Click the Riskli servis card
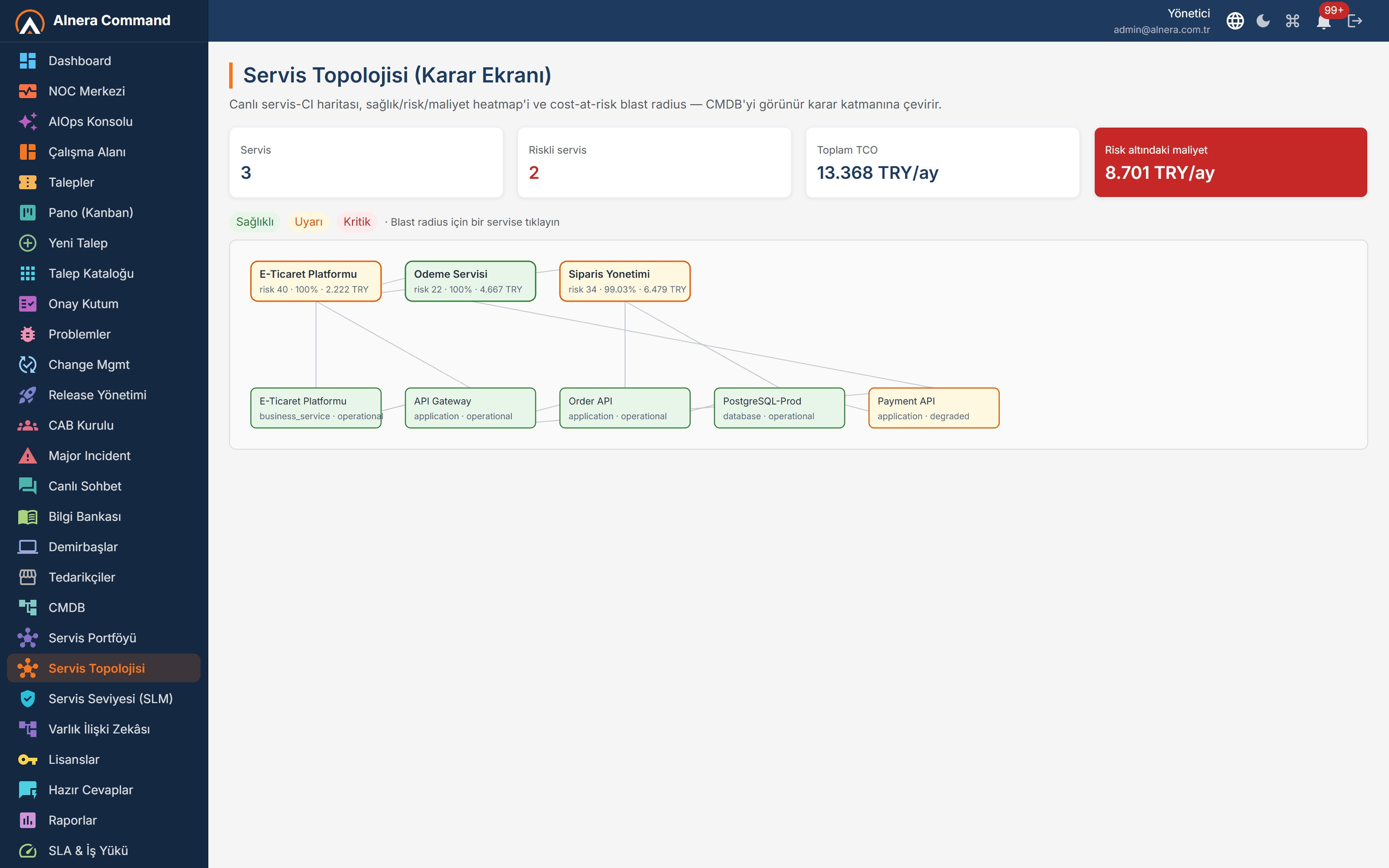Image resolution: width=1389 pixels, height=868 pixels. click(x=654, y=162)
